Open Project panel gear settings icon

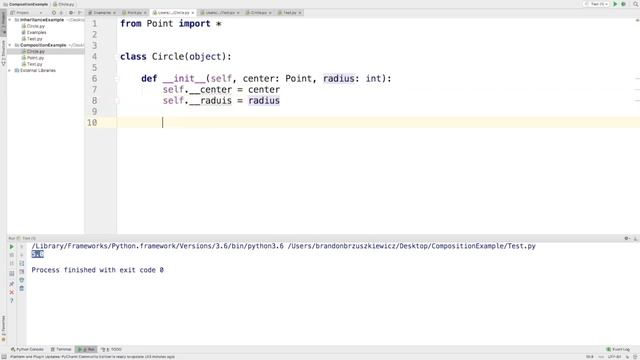tap(71, 13)
